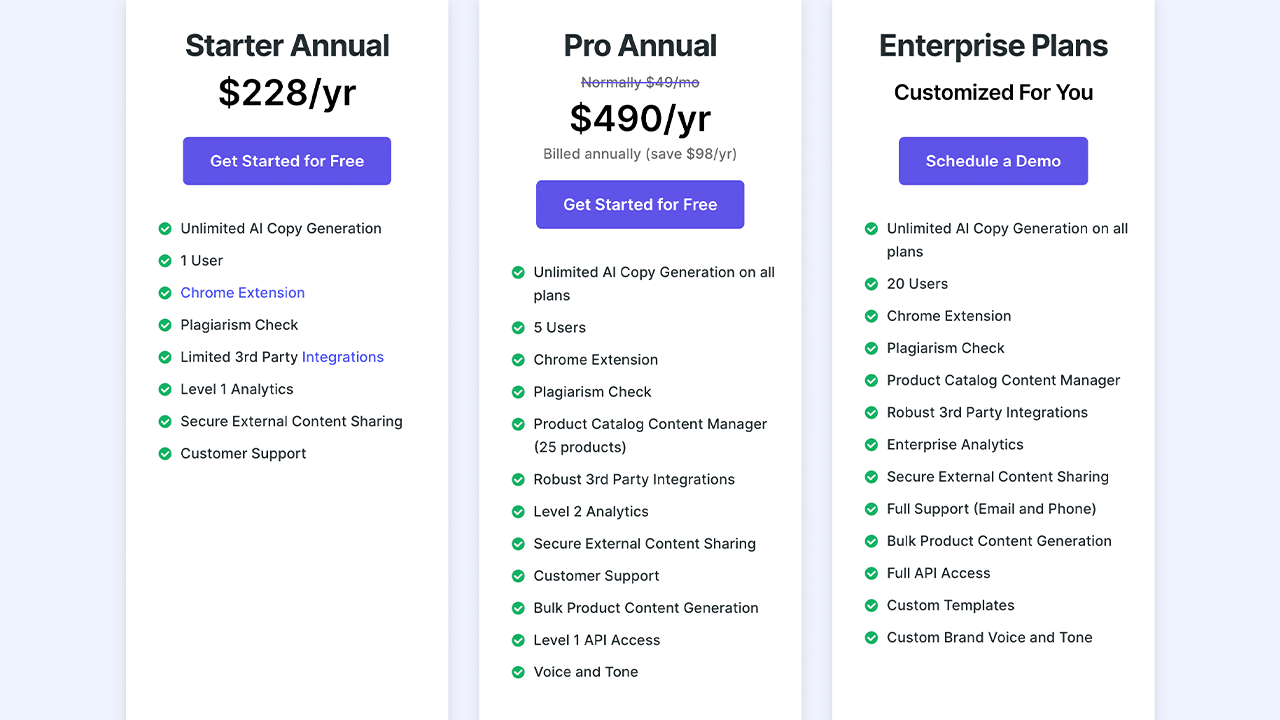The height and width of the screenshot is (720, 1280).
Task: Click checkmark icon next to Level 1 Analytics
Action: pos(165,389)
